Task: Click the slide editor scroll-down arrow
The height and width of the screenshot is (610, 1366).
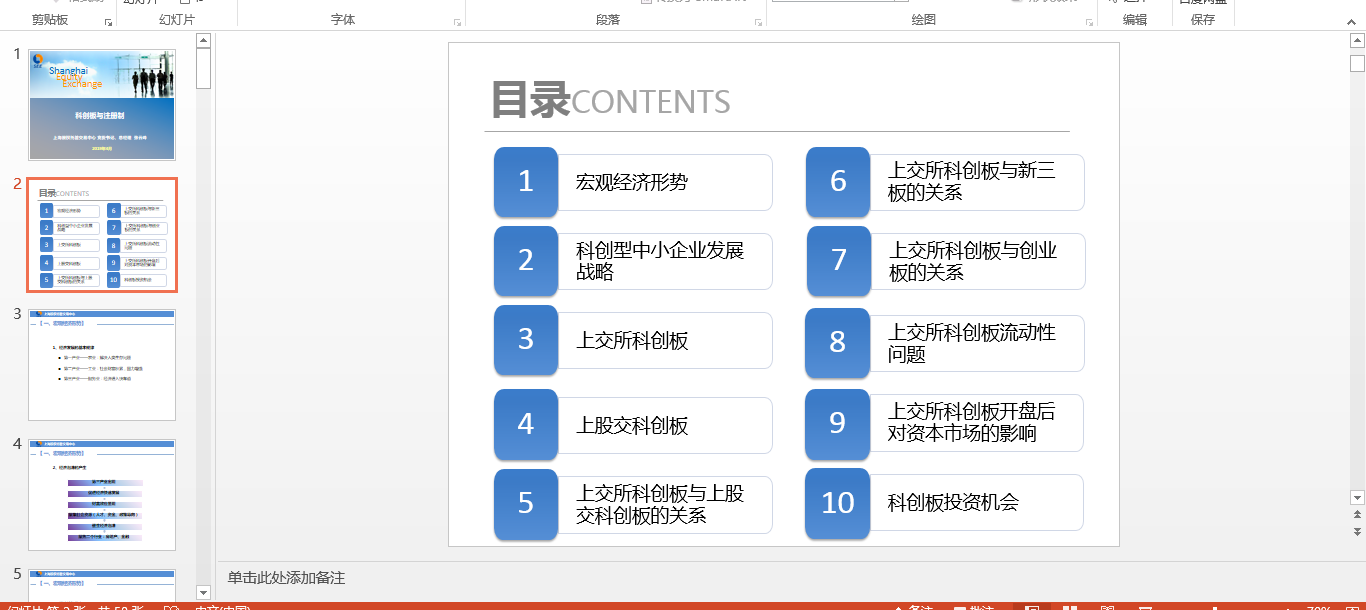Action: tap(1357, 497)
